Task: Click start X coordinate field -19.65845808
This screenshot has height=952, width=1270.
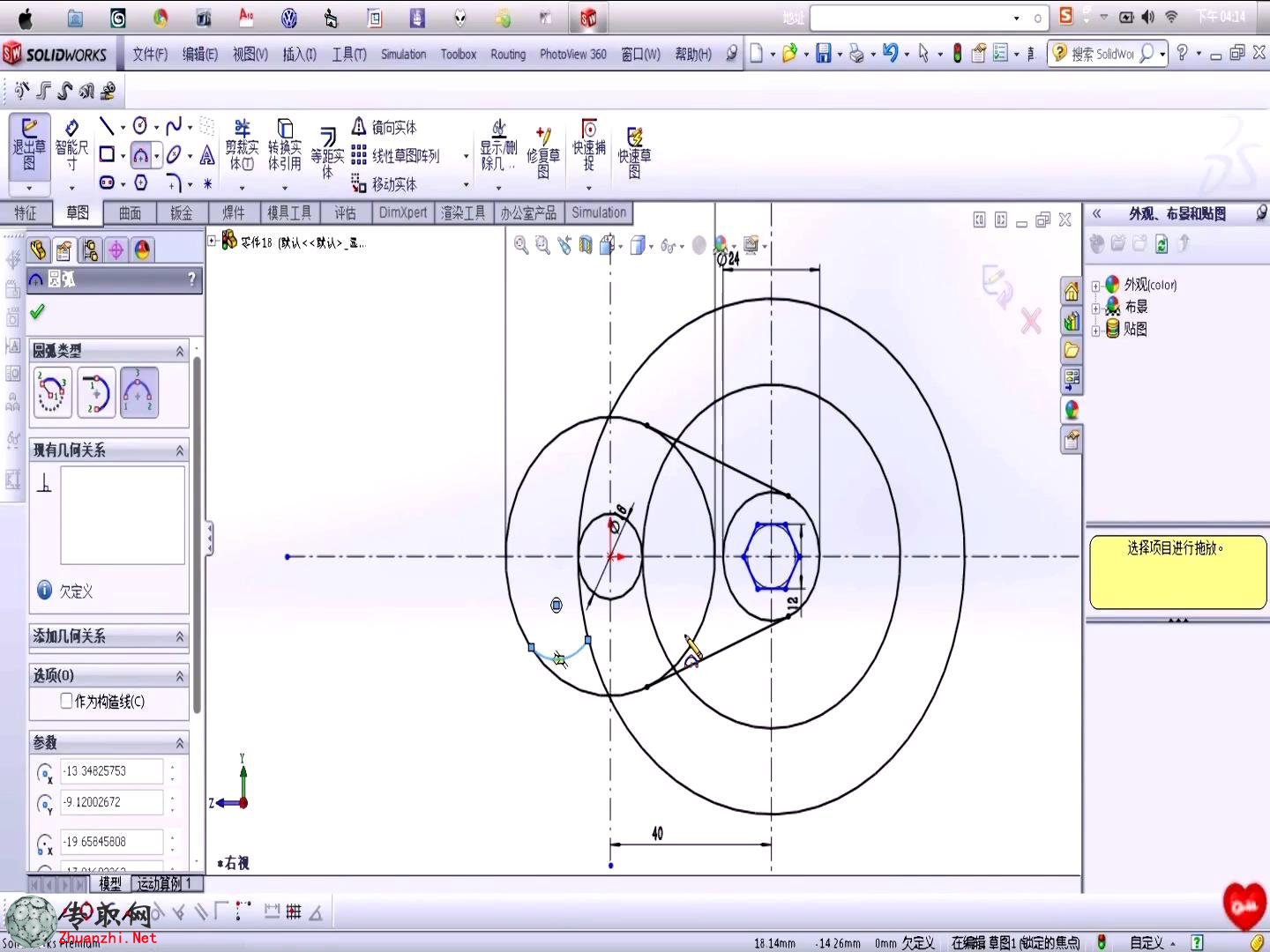Action: (111, 842)
